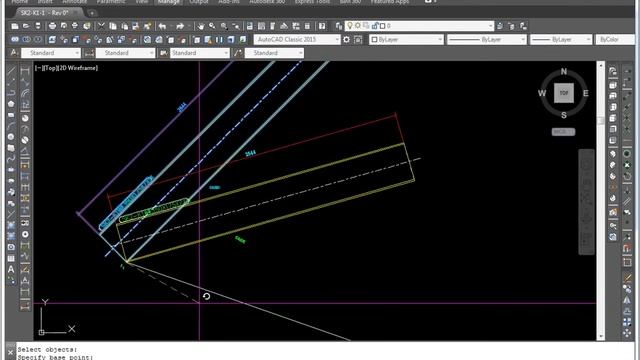Select the Pan hand tool
The height and width of the screenshot is (360, 640).
tap(200, 26)
